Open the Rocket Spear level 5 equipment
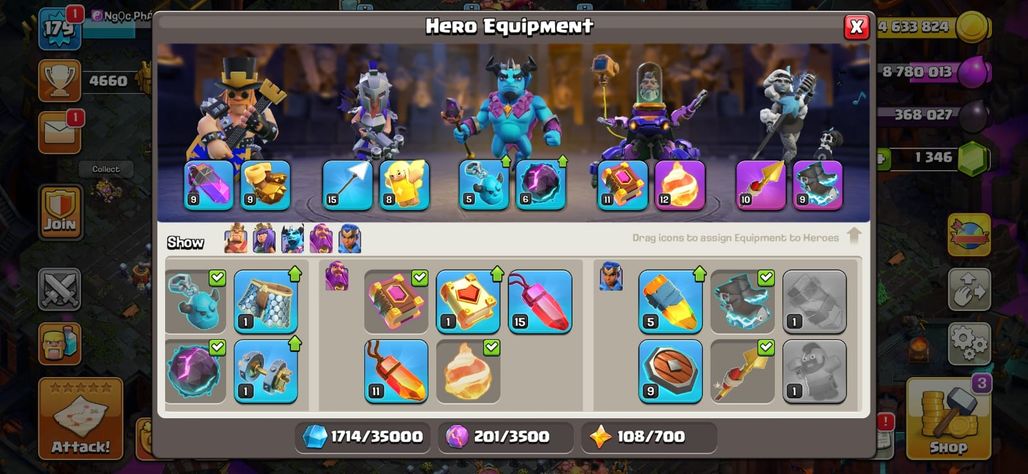The image size is (1028, 474). [x=671, y=301]
